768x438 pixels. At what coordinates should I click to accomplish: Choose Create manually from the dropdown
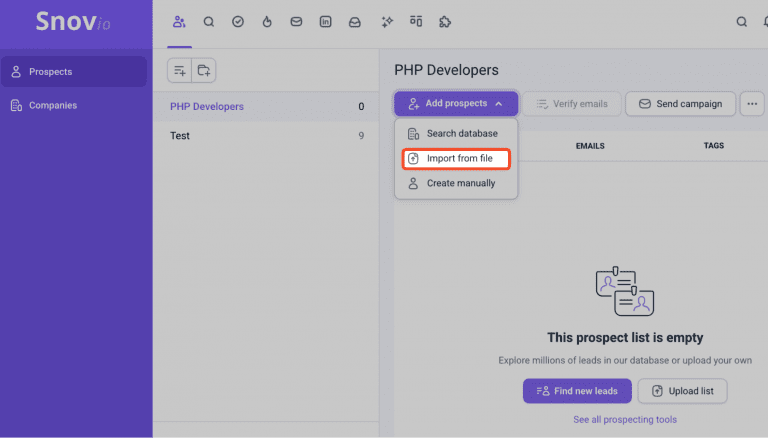456,183
